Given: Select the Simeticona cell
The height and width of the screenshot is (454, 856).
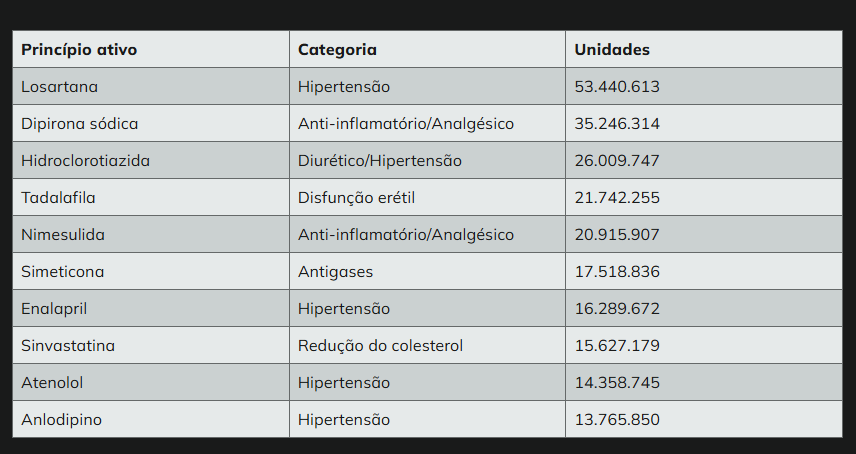Looking at the screenshot, I should pos(151,271).
